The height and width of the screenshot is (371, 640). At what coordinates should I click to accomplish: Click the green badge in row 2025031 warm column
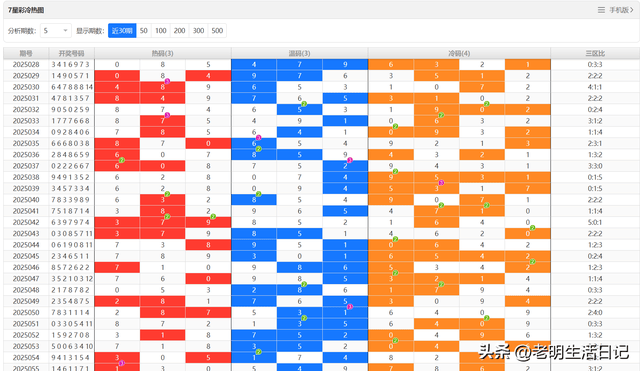304,104
